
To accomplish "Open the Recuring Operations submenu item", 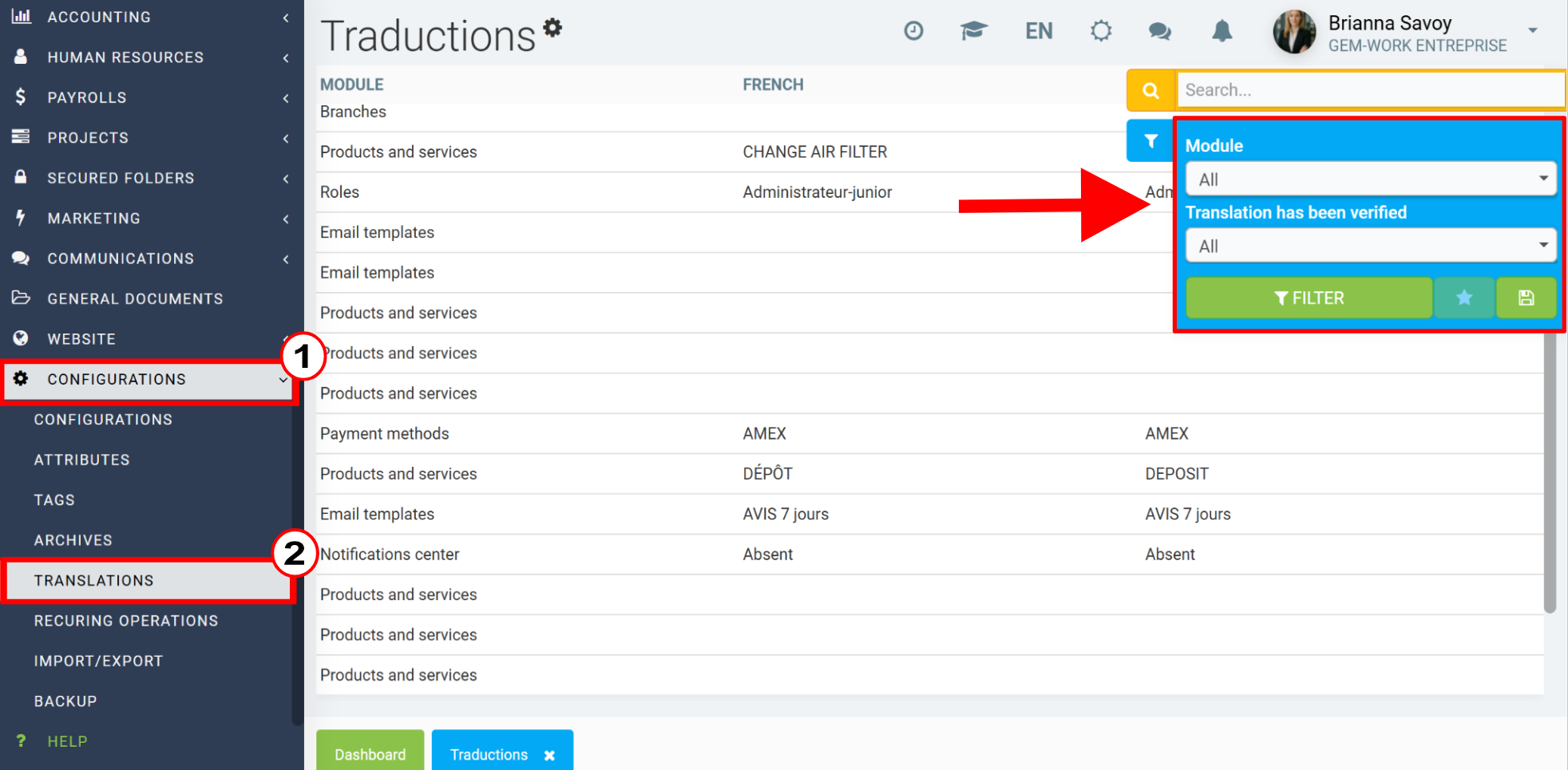I will [126, 621].
